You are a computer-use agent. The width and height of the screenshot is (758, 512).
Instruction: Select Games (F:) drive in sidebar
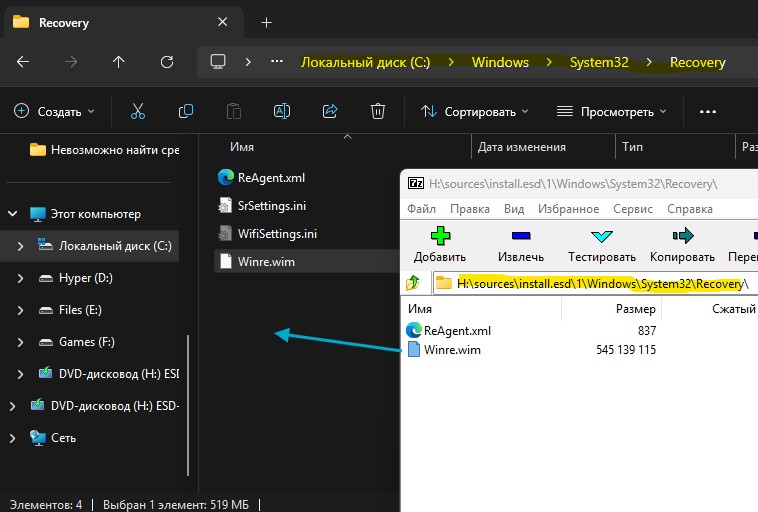point(87,342)
